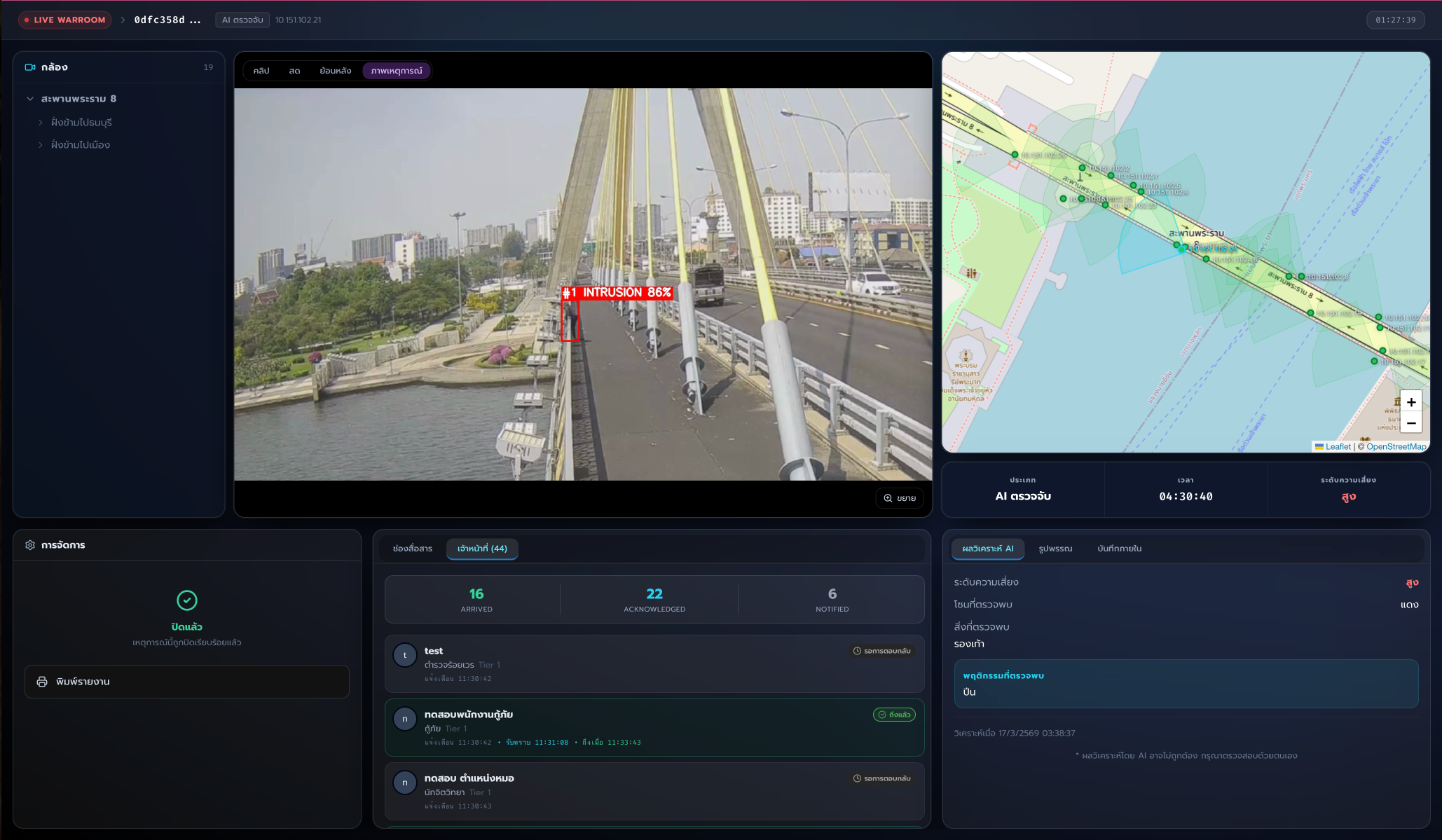
Task: Open the รูปพรรณ tab
Action: (x=1055, y=549)
